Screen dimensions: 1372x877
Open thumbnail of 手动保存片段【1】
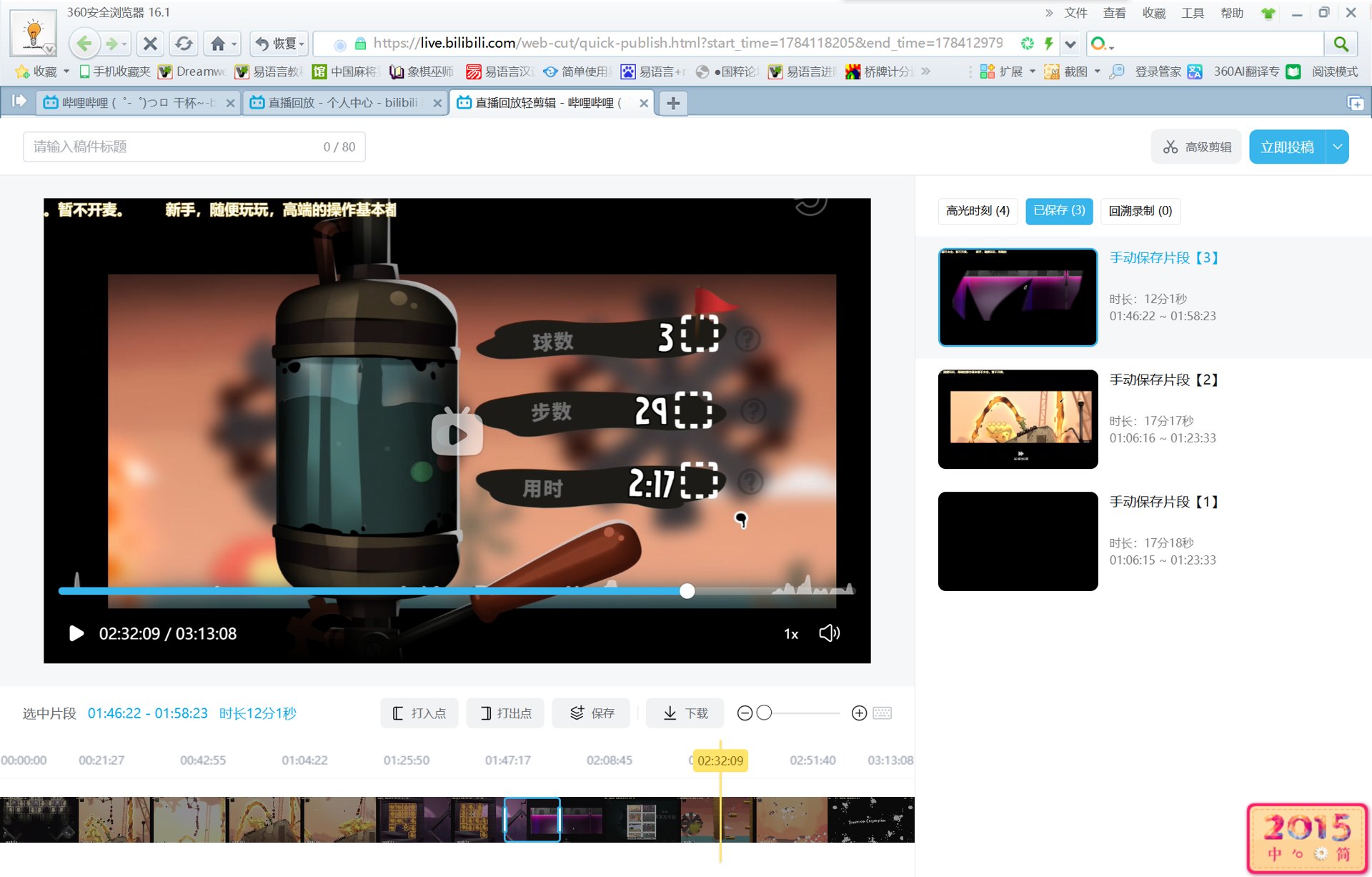click(x=1018, y=541)
